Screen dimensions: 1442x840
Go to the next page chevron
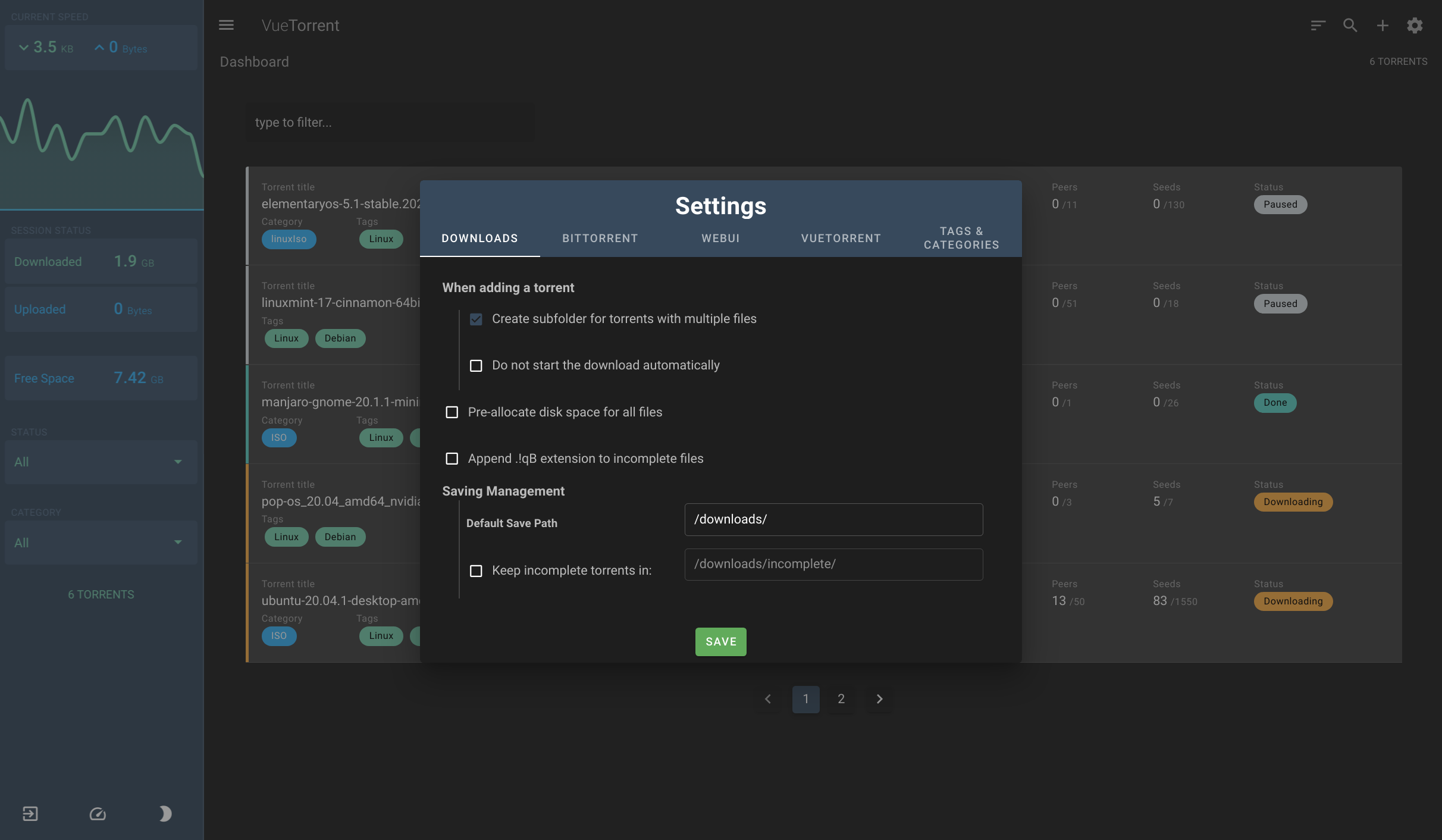point(879,699)
